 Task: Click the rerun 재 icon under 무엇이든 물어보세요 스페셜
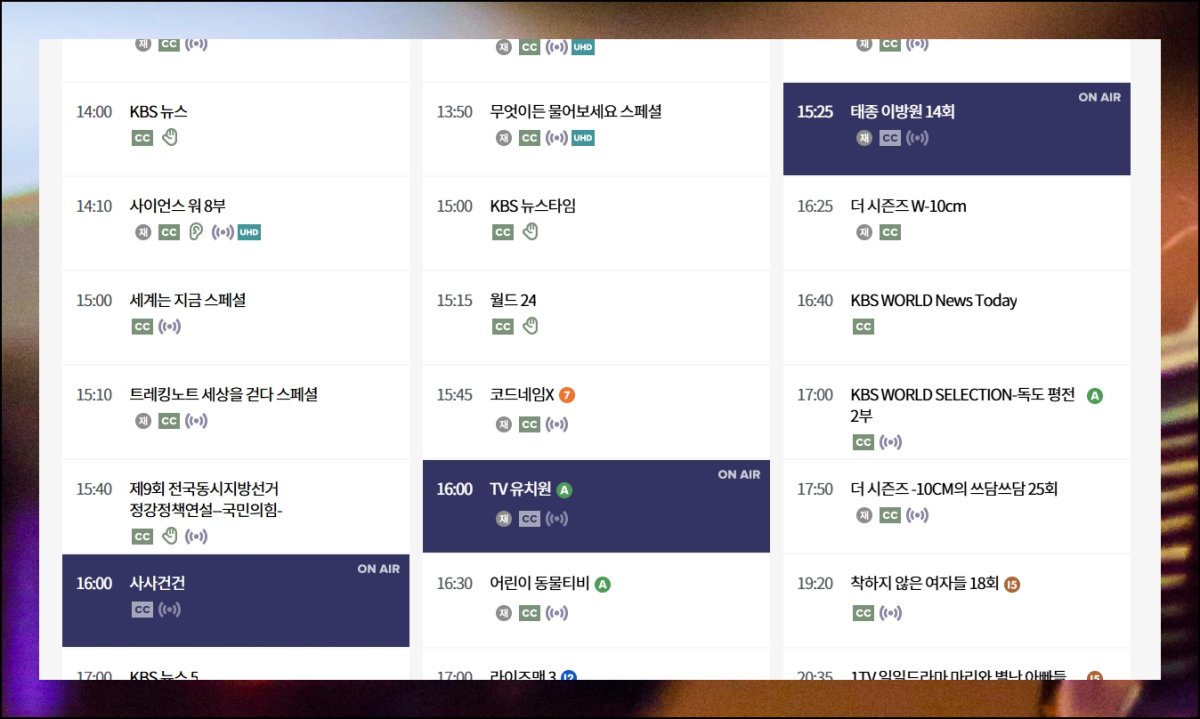click(504, 138)
